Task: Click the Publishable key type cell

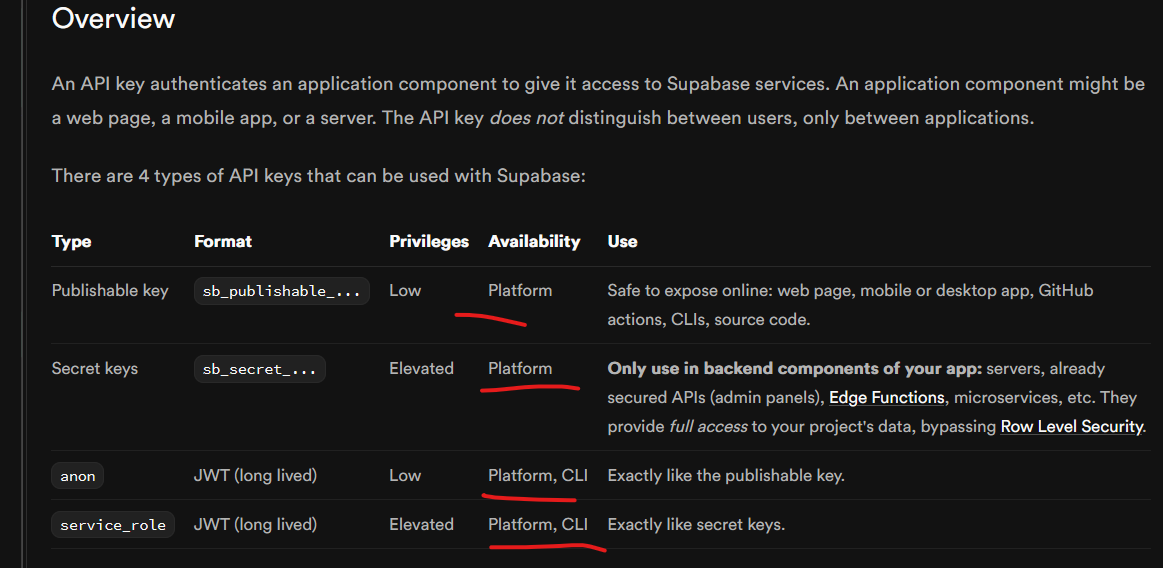Action: click(x=110, y=290)
